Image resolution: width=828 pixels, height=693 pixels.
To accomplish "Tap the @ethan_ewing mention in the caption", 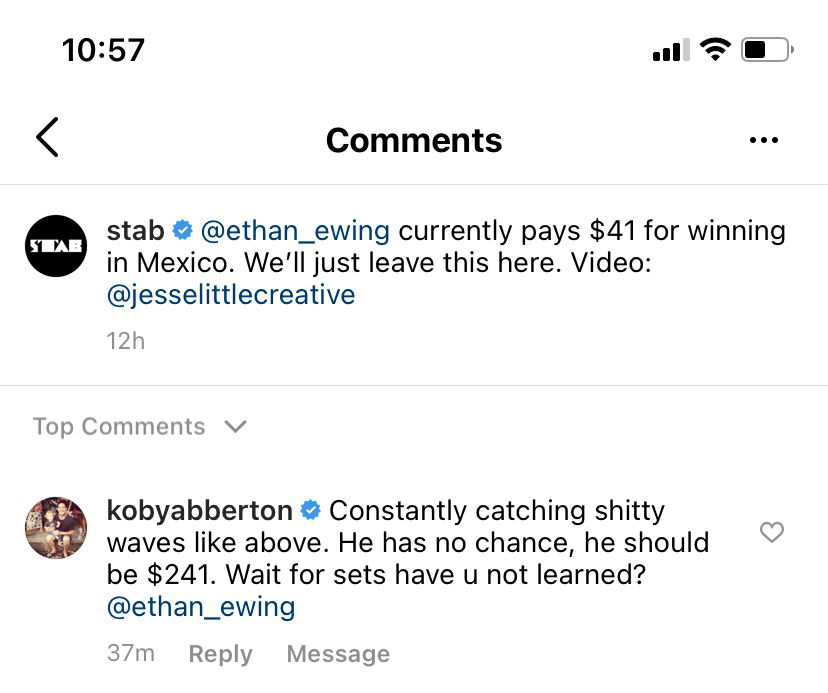I will pyautogui.click(x=295, y=231).
